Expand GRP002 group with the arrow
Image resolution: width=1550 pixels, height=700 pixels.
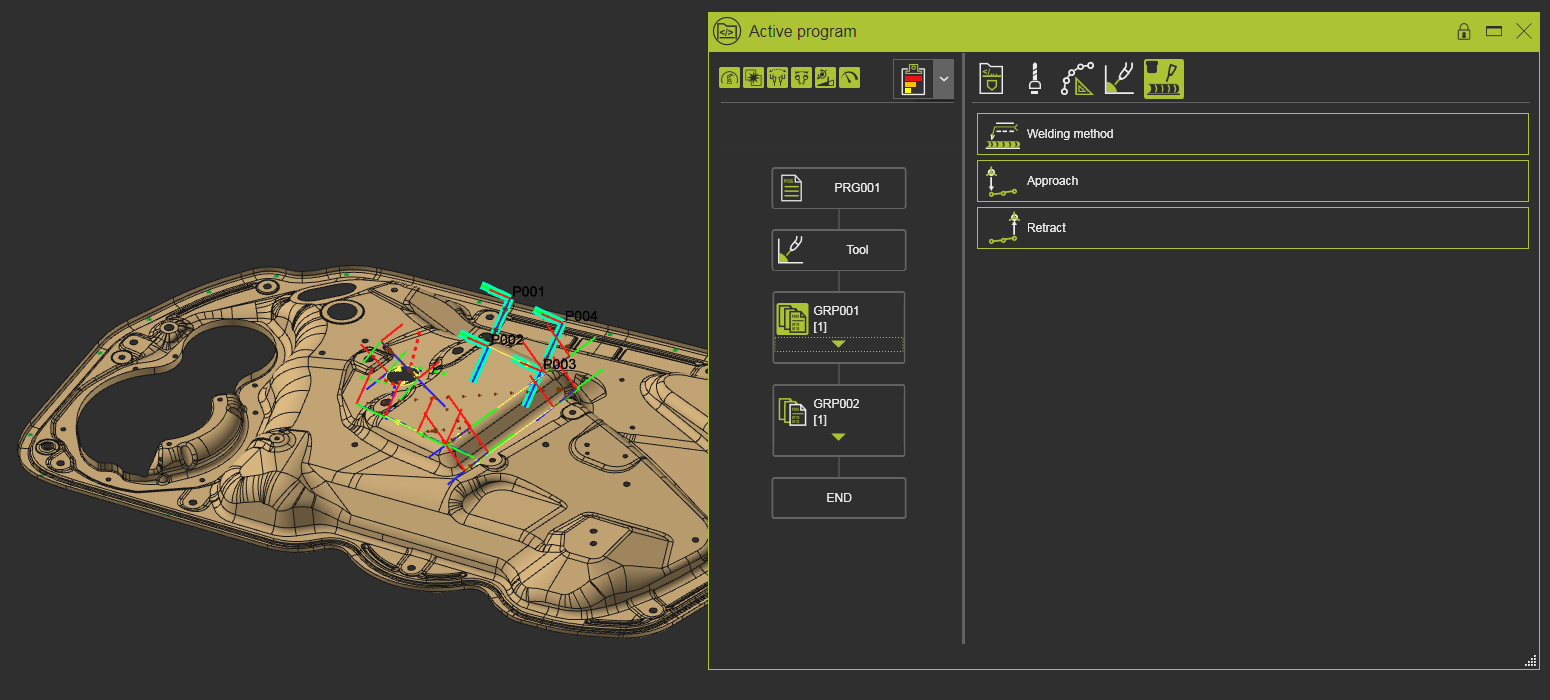tap(838, 437)
